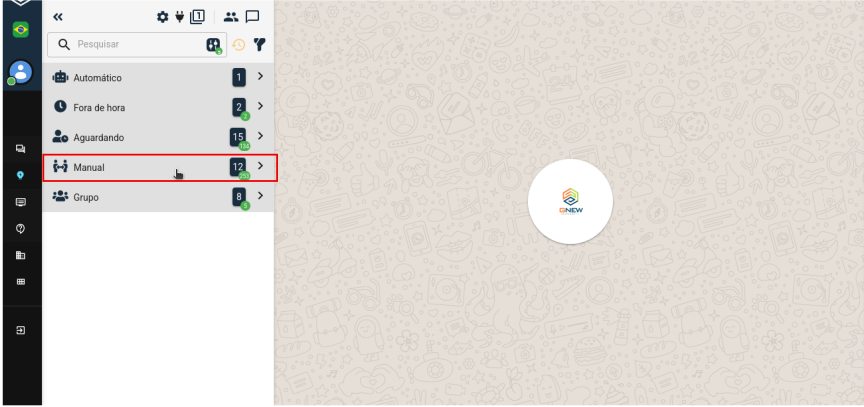864x407 pixels.
Task: Click the plug connection icon
Action: click(x=180, y=17)
